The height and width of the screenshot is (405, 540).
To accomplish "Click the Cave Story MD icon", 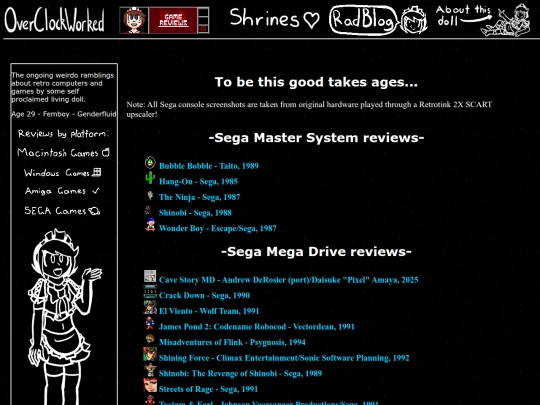I will (150, 276).
